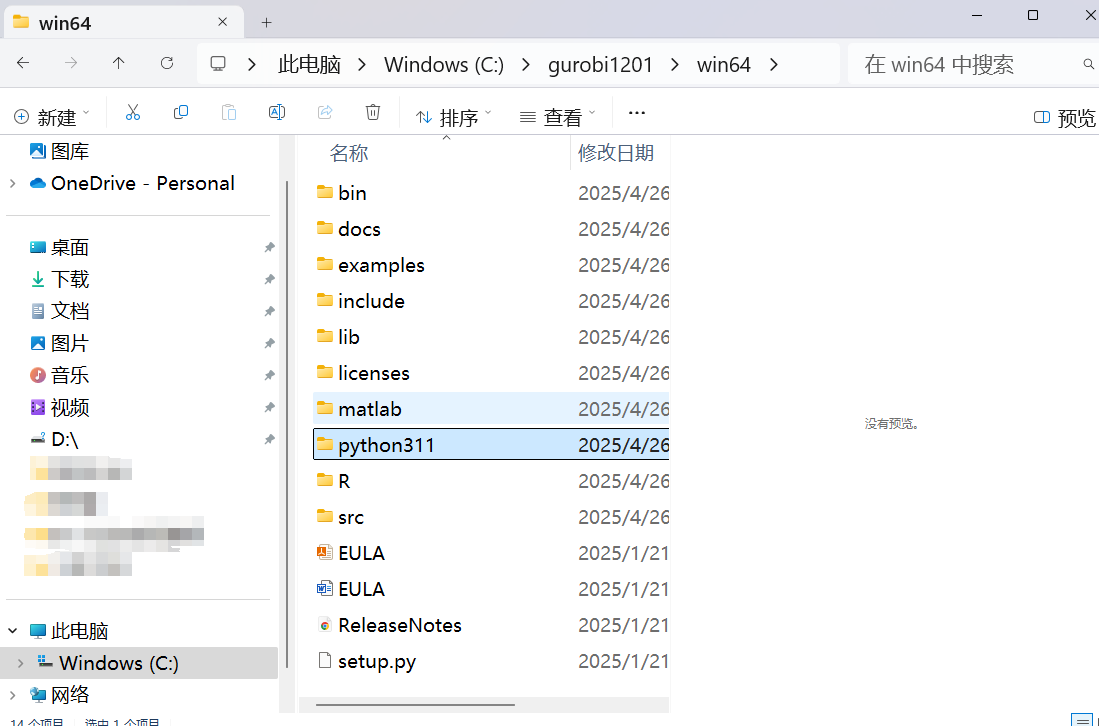1099x726 pixels.
Task: Select the licenses folder
Action: point(491,373)
